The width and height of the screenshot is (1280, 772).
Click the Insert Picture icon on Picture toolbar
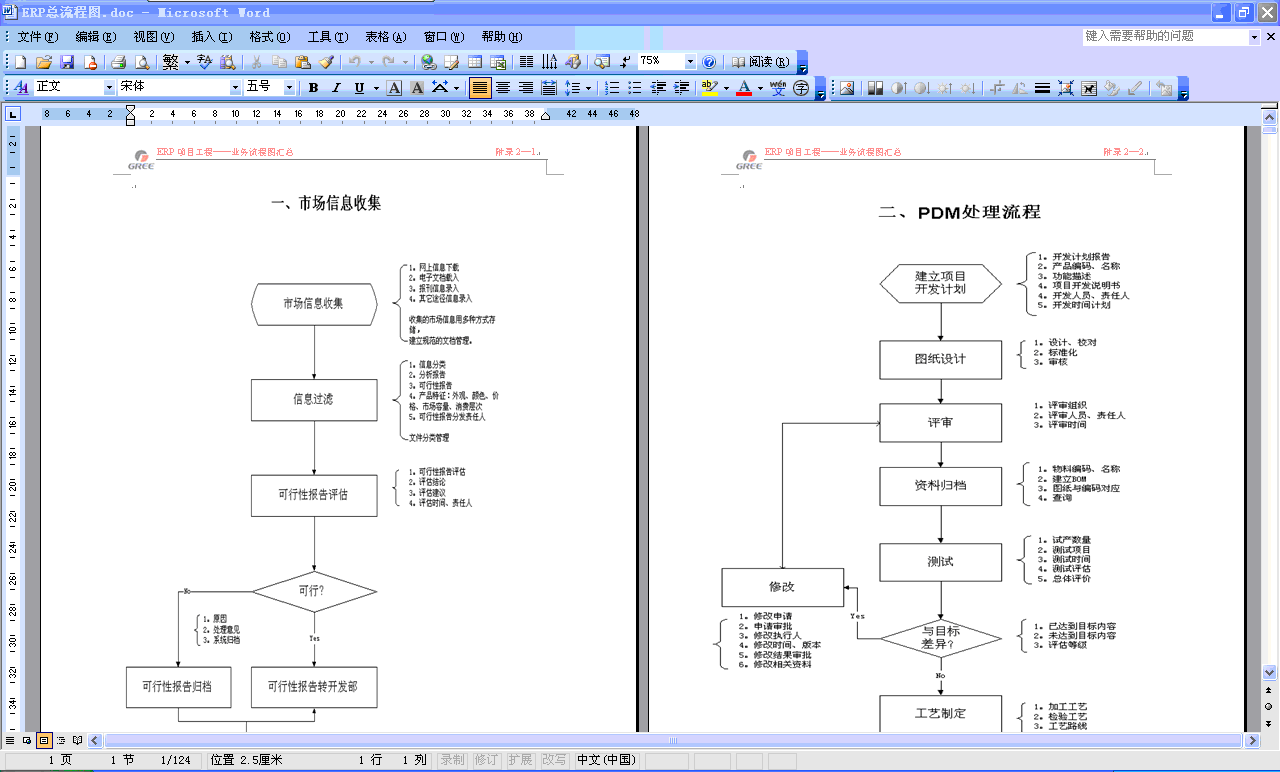pyautogui.click(x=847, y=88)
